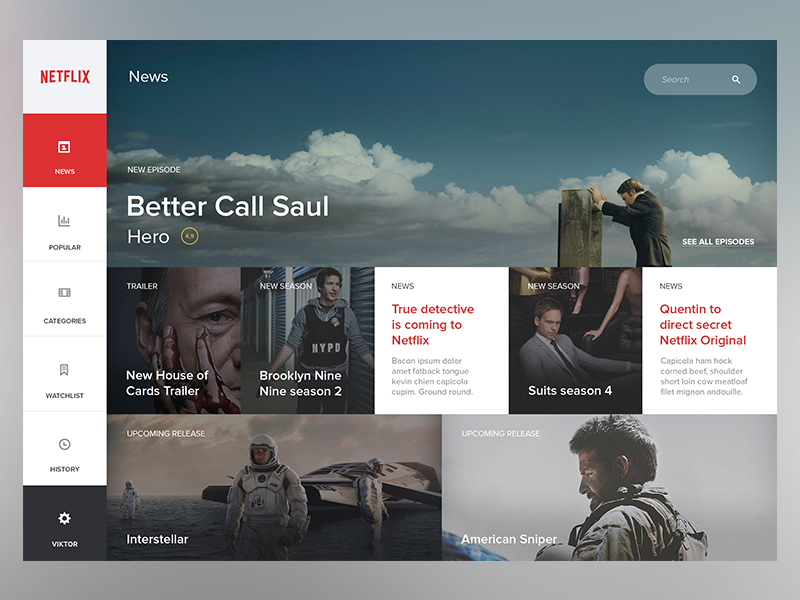800x600 pixels.
Task: Go to the CATEGORIES menu label
Action: pyautogui.click(x=65, y=321)
